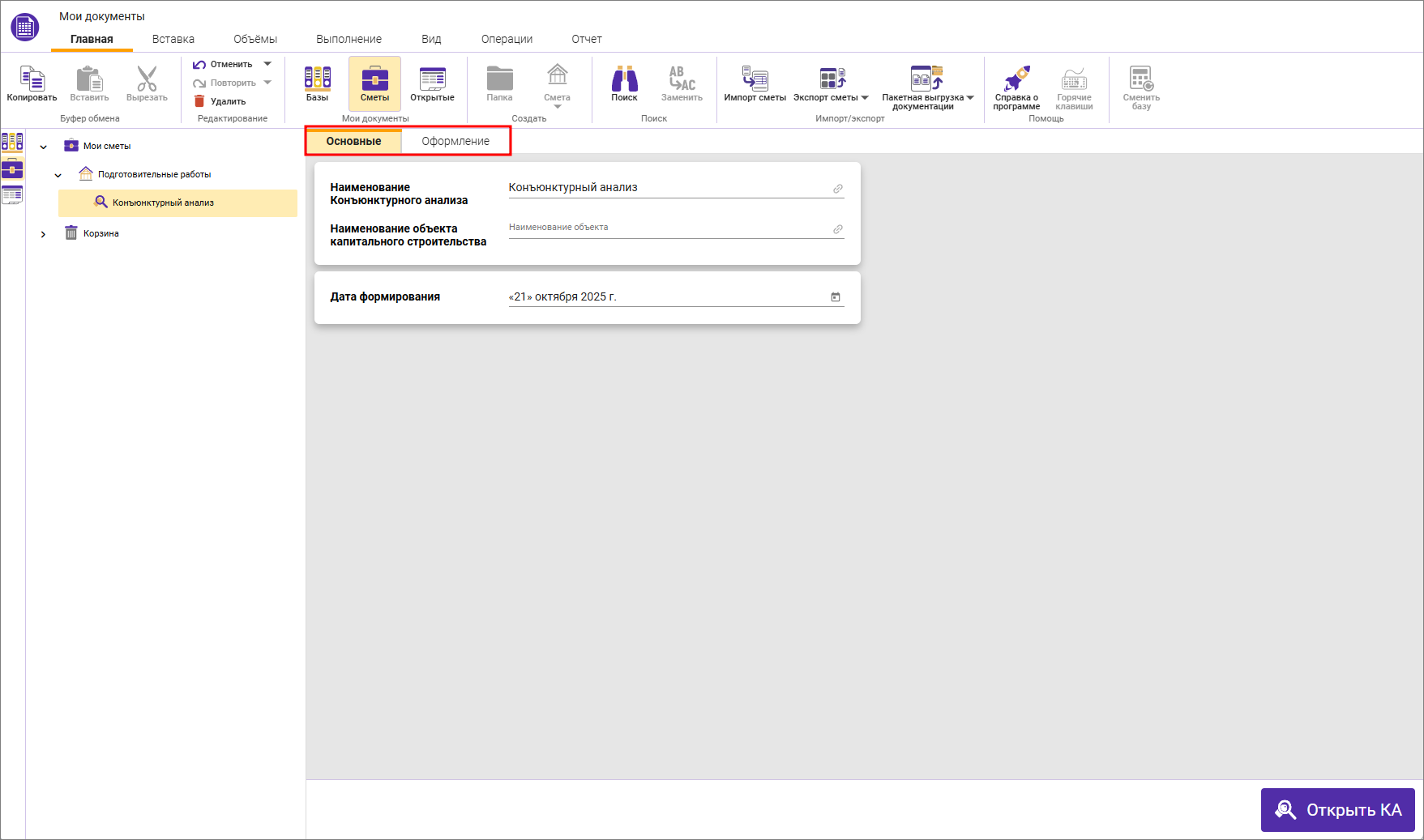Open Импорт сметы tool

pyautogui.click(x=755, y=79)
